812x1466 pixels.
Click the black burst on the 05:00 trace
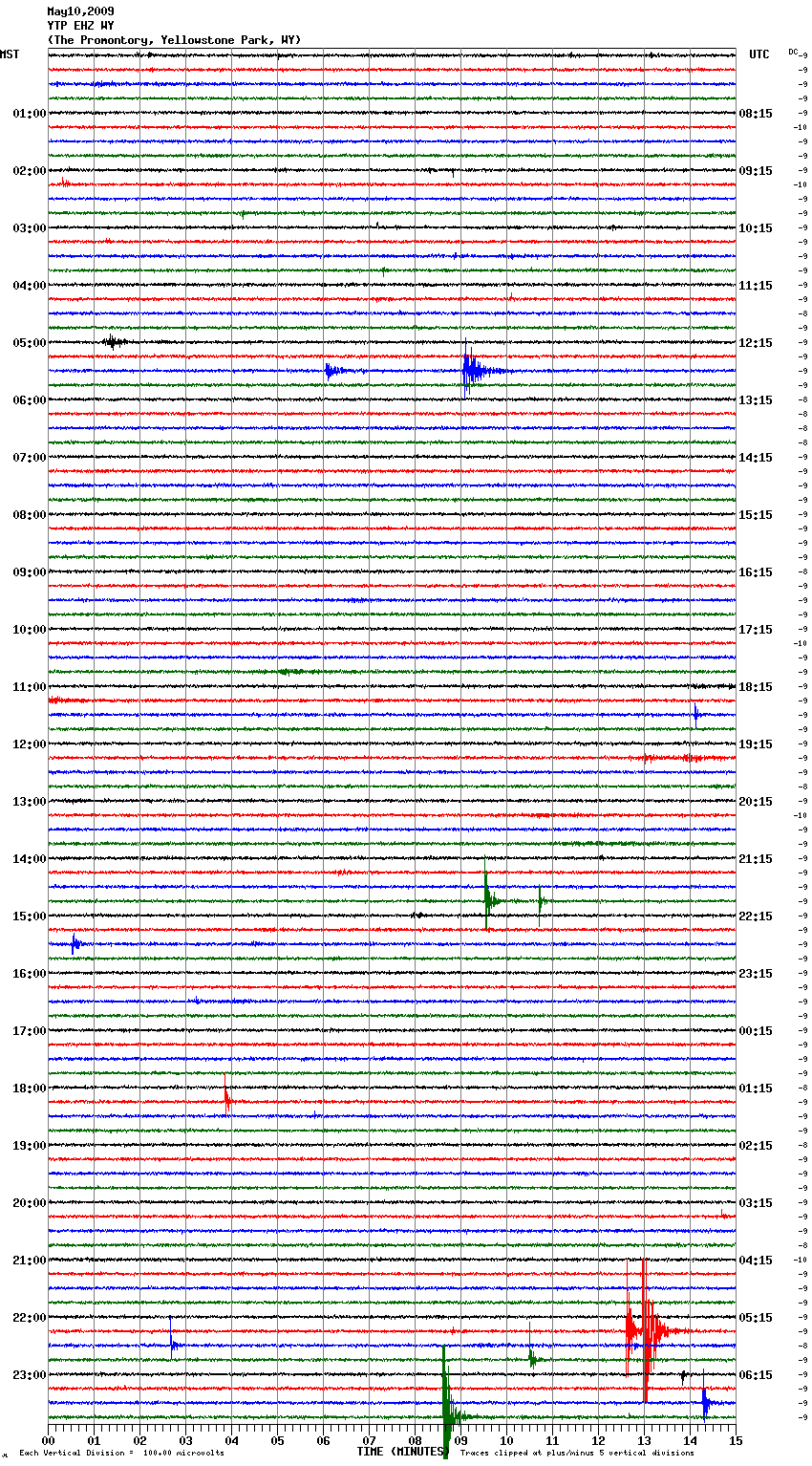click(x=114, y=341)
